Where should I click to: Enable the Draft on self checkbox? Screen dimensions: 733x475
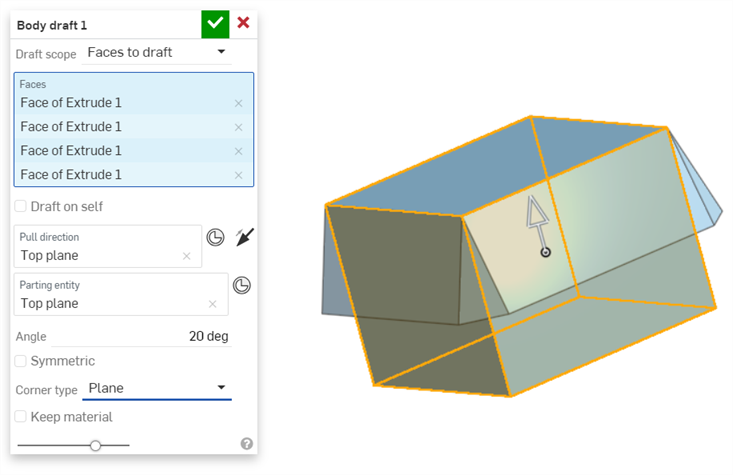pos(21,206)
